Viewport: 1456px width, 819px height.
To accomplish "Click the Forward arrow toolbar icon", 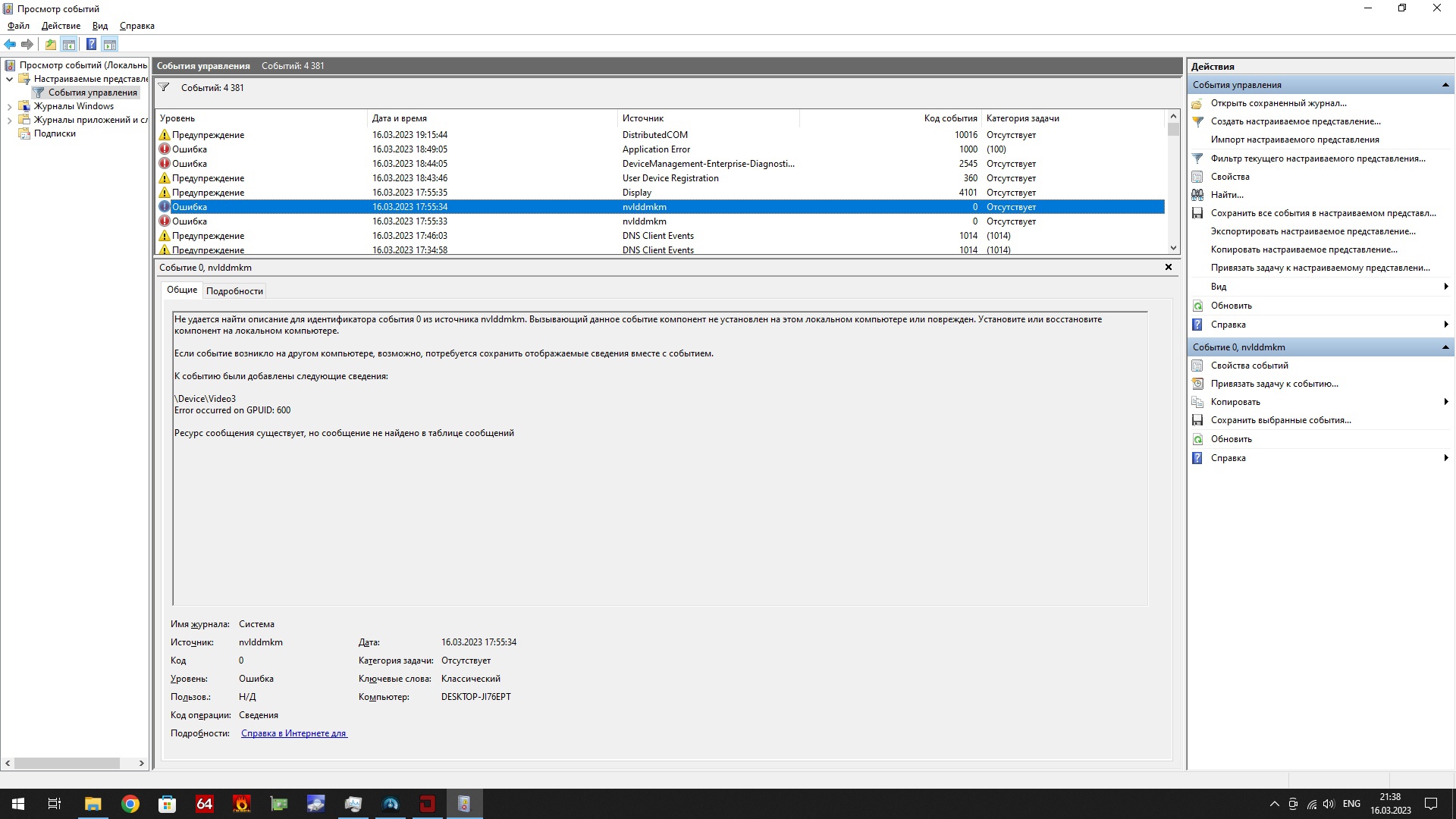I will click(27, 44).
